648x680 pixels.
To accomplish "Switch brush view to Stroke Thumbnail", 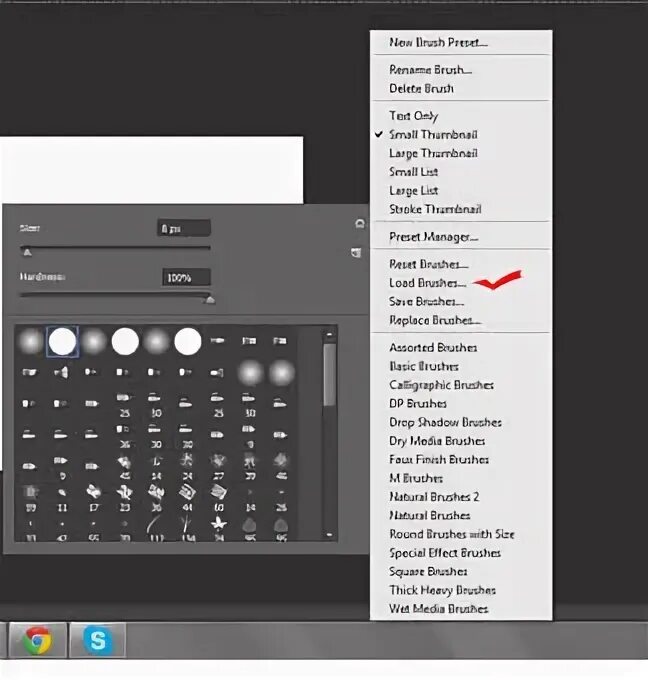I will coord(435,209).
